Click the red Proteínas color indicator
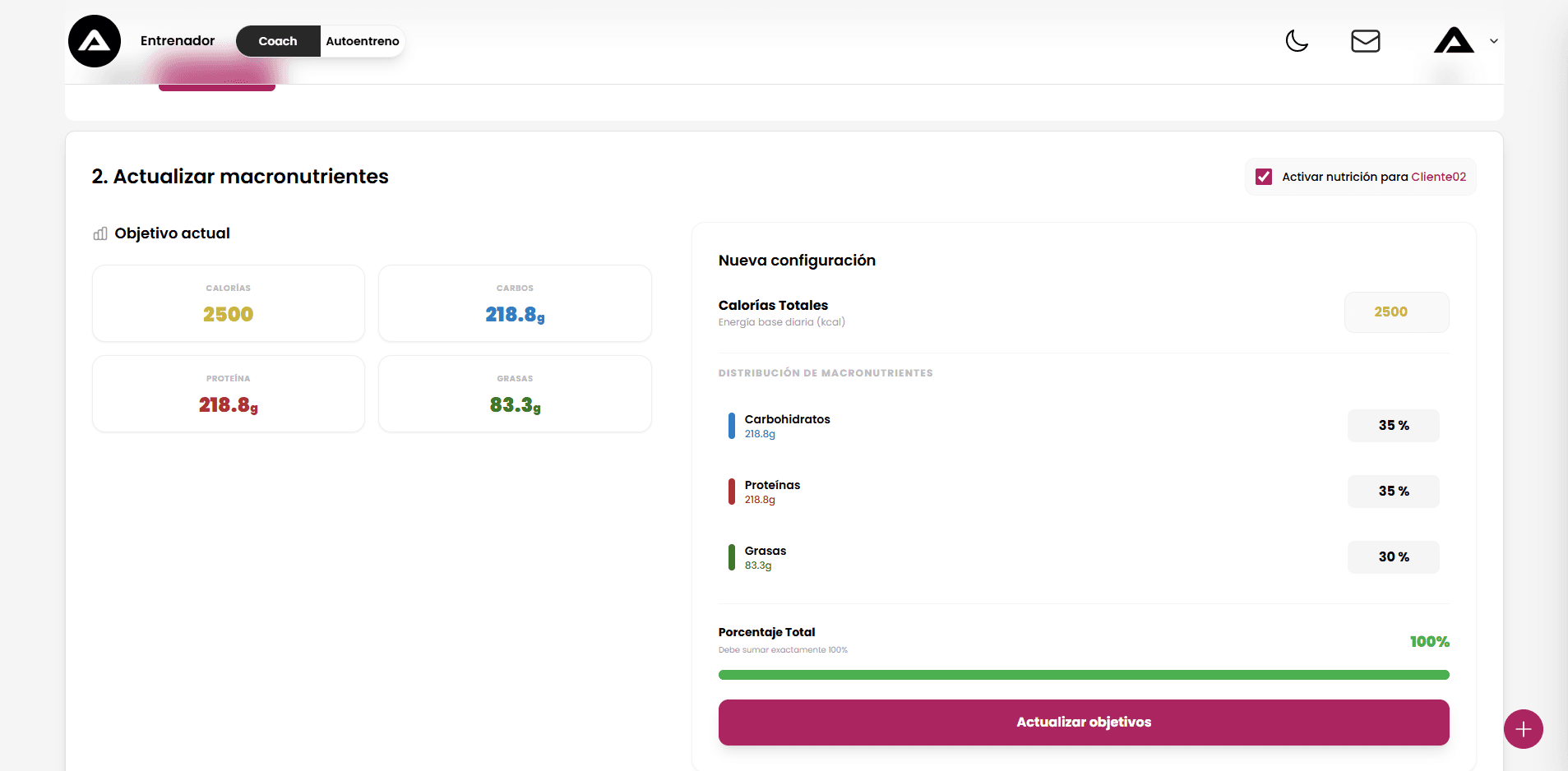 pyautogui.click(x=731, y=492)
